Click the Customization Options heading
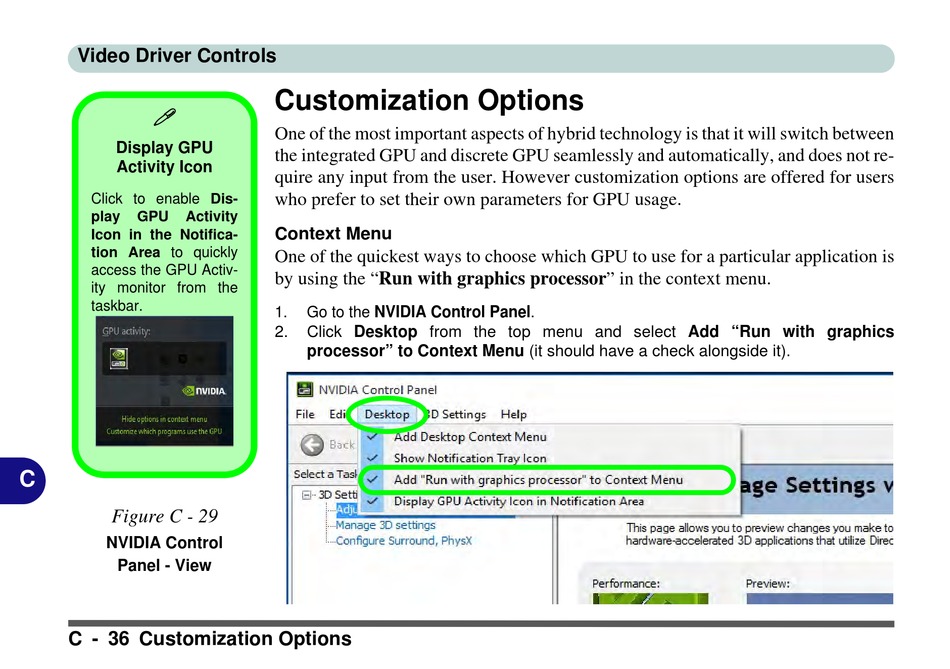 coord(429,101)
